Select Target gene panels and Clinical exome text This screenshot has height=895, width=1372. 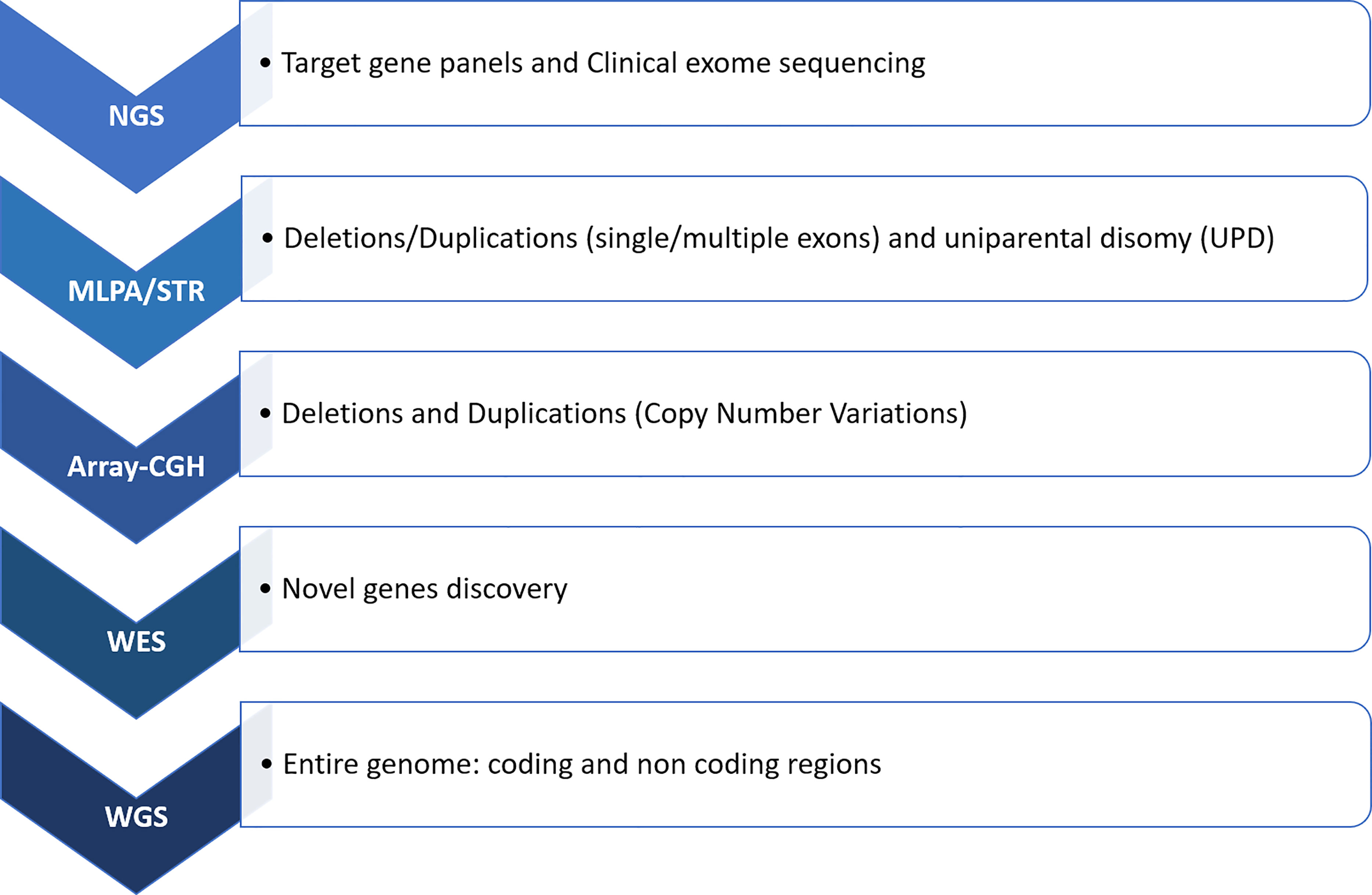[603, 64]
